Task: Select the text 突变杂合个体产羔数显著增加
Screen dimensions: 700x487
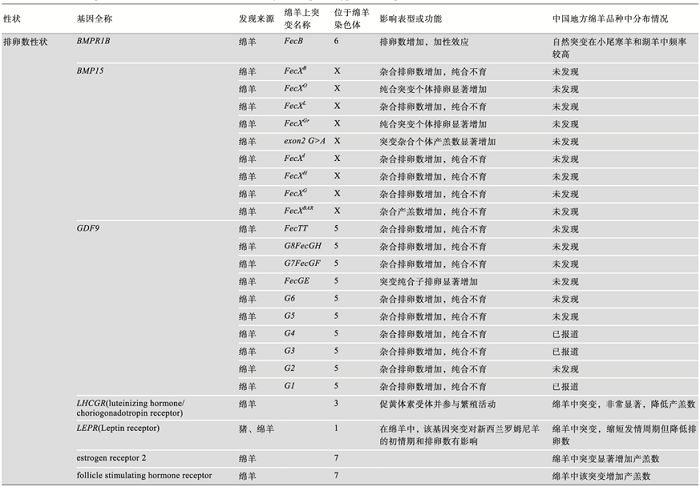Action: (438, 142)
